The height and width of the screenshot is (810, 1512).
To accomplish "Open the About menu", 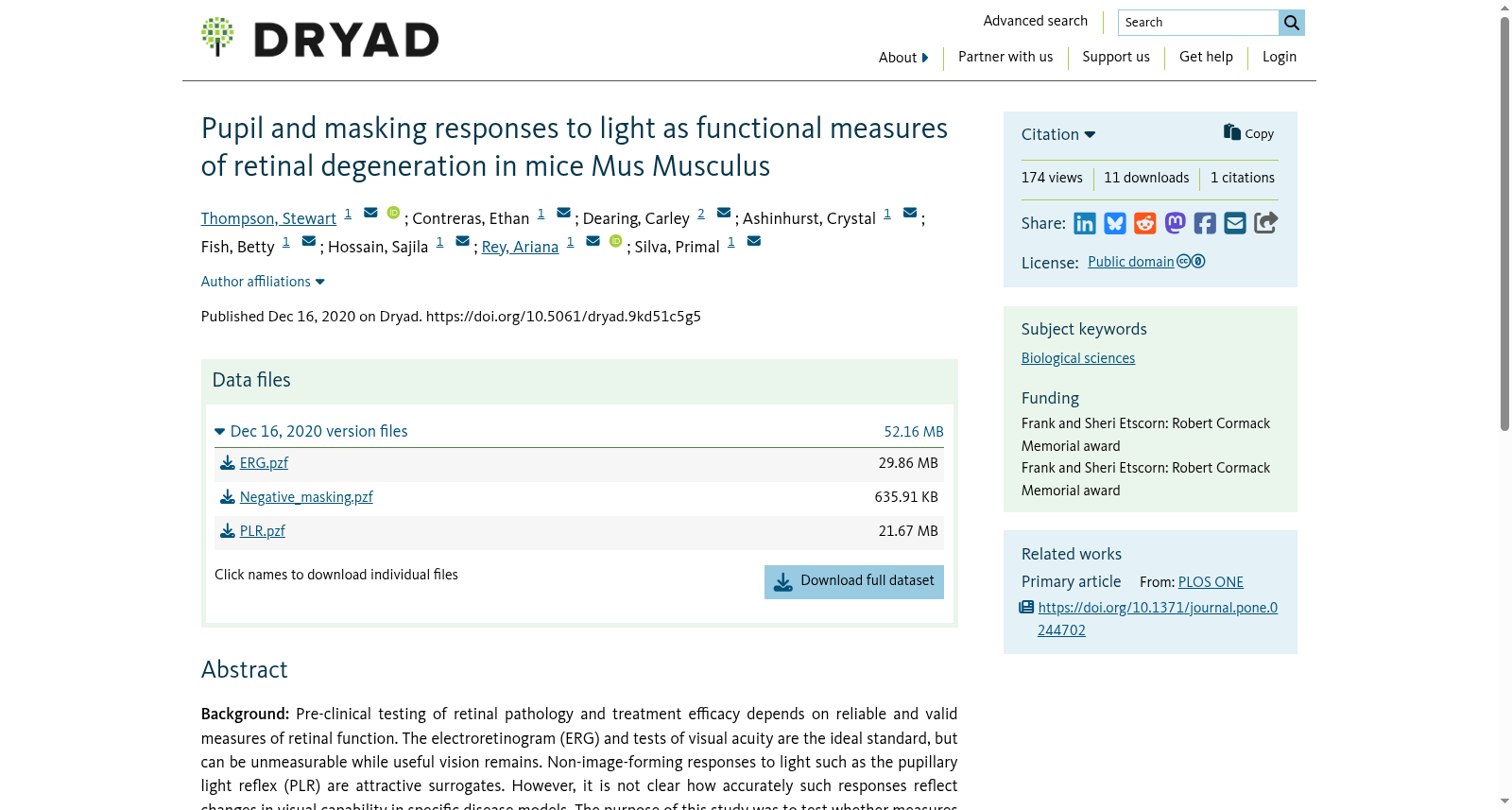I will pyautogui.click(x=903, y=58).
